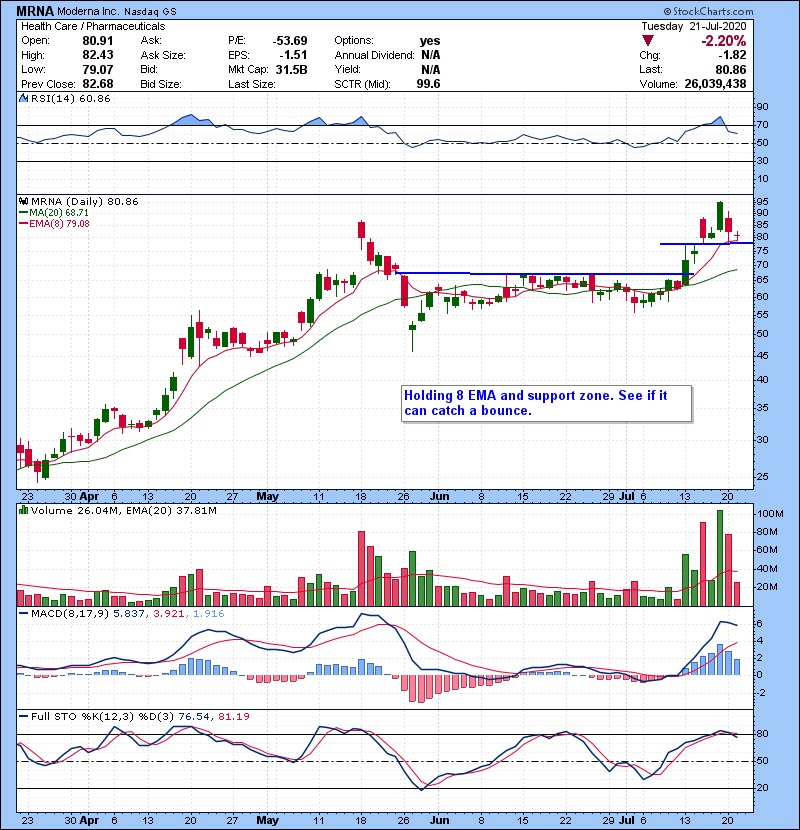This screenshot has width=800, height=830.
Task: Click the Volume 26.04M, EMA(20) 37.81M label
Action: click(x=123, y=511)
